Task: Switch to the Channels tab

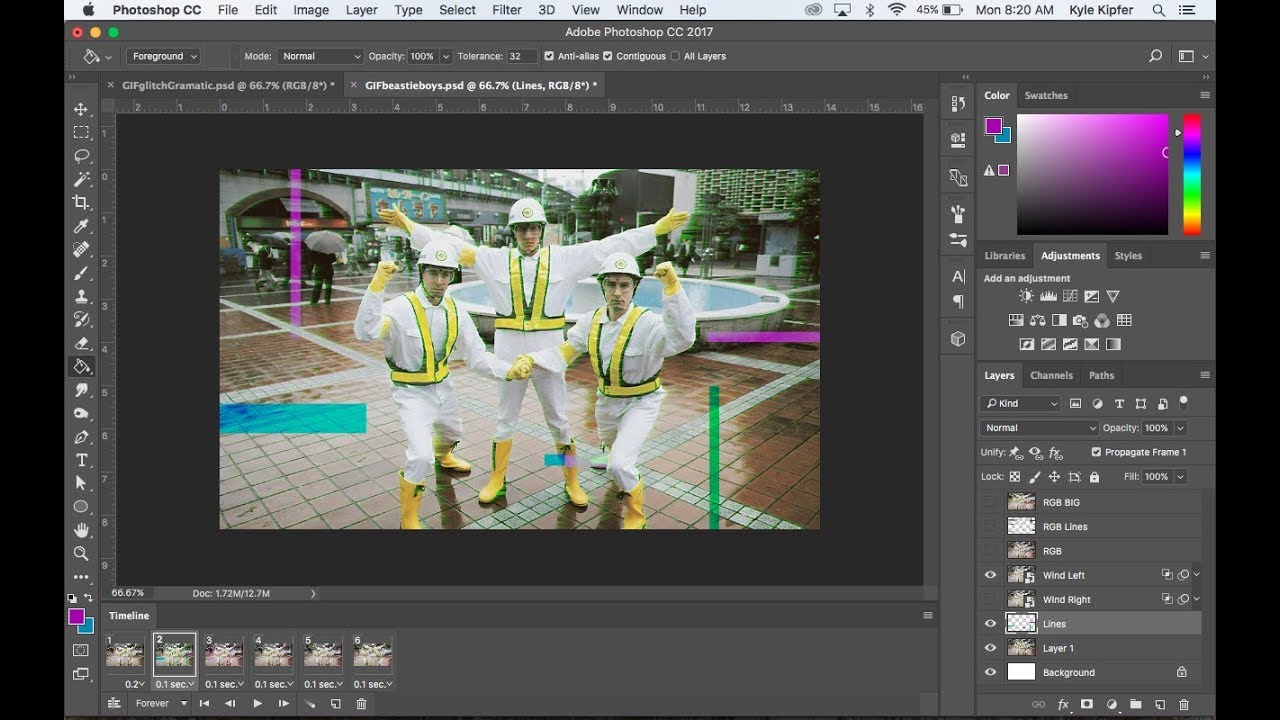Action: click(x=1051, y=375)
